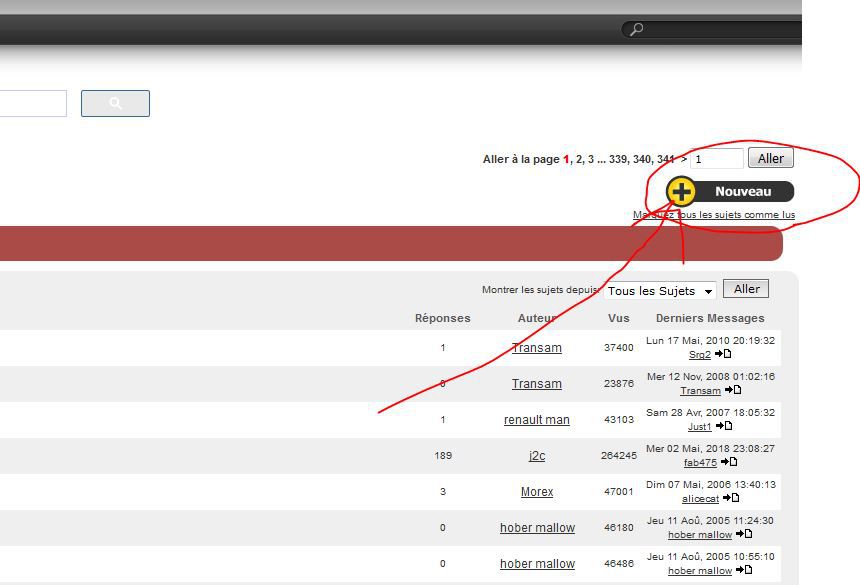Jump to page 341 in pagination
This screenshot has height=585, width=860.
coord(666,159)
